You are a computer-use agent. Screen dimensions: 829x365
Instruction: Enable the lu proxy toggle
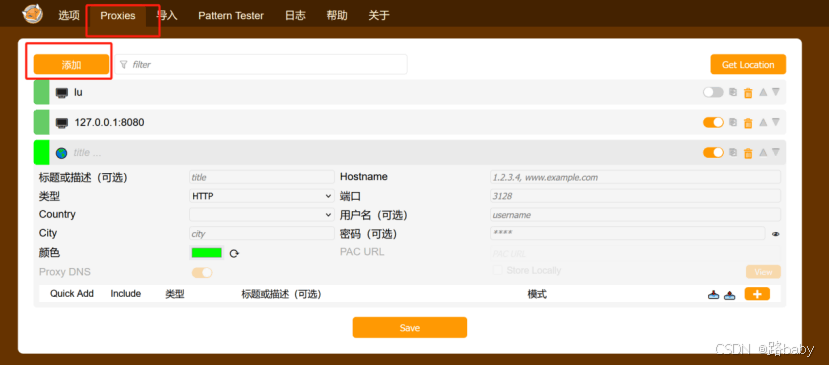pos(713,92)
